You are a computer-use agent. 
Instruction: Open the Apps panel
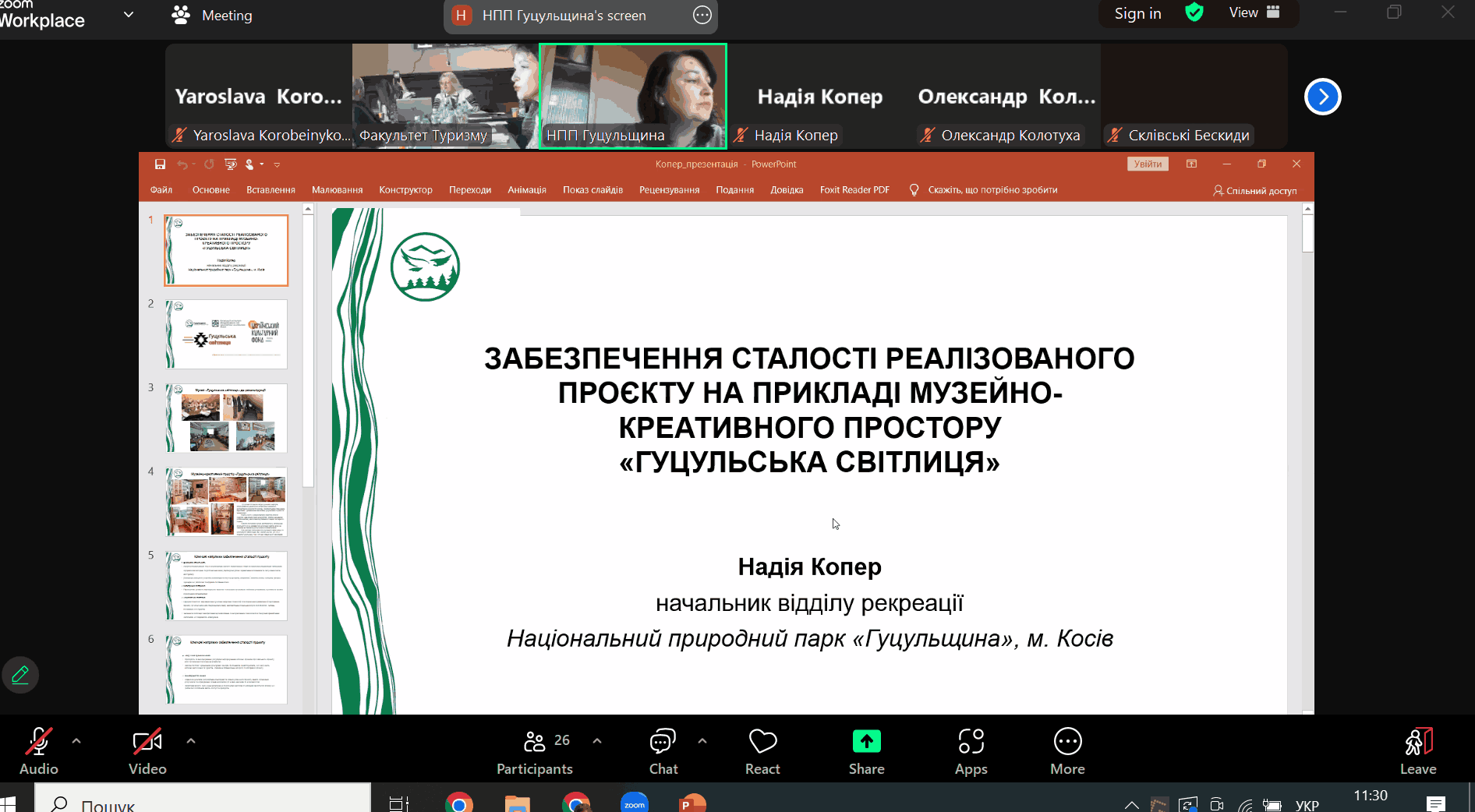point(971,752)
